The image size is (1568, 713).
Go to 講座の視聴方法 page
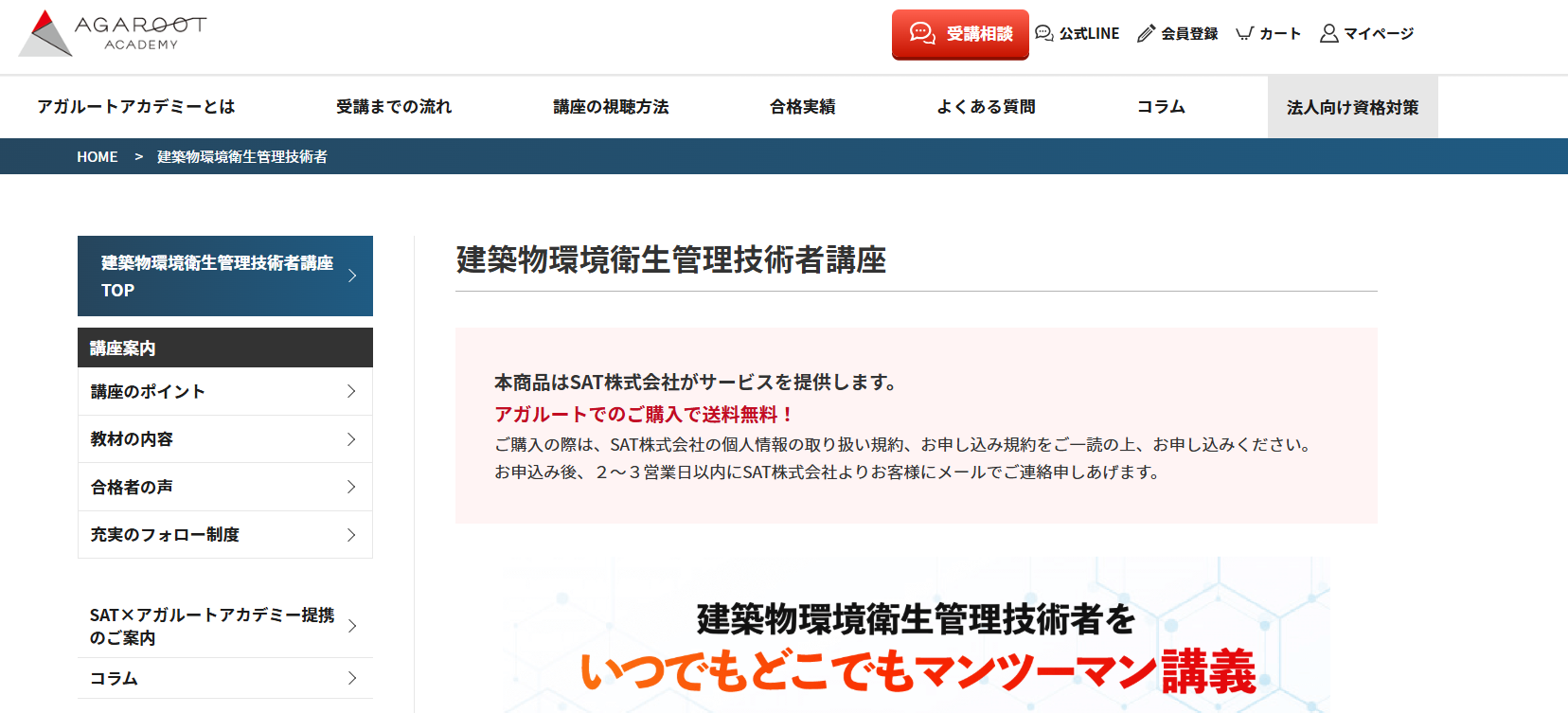coord(611,107)
